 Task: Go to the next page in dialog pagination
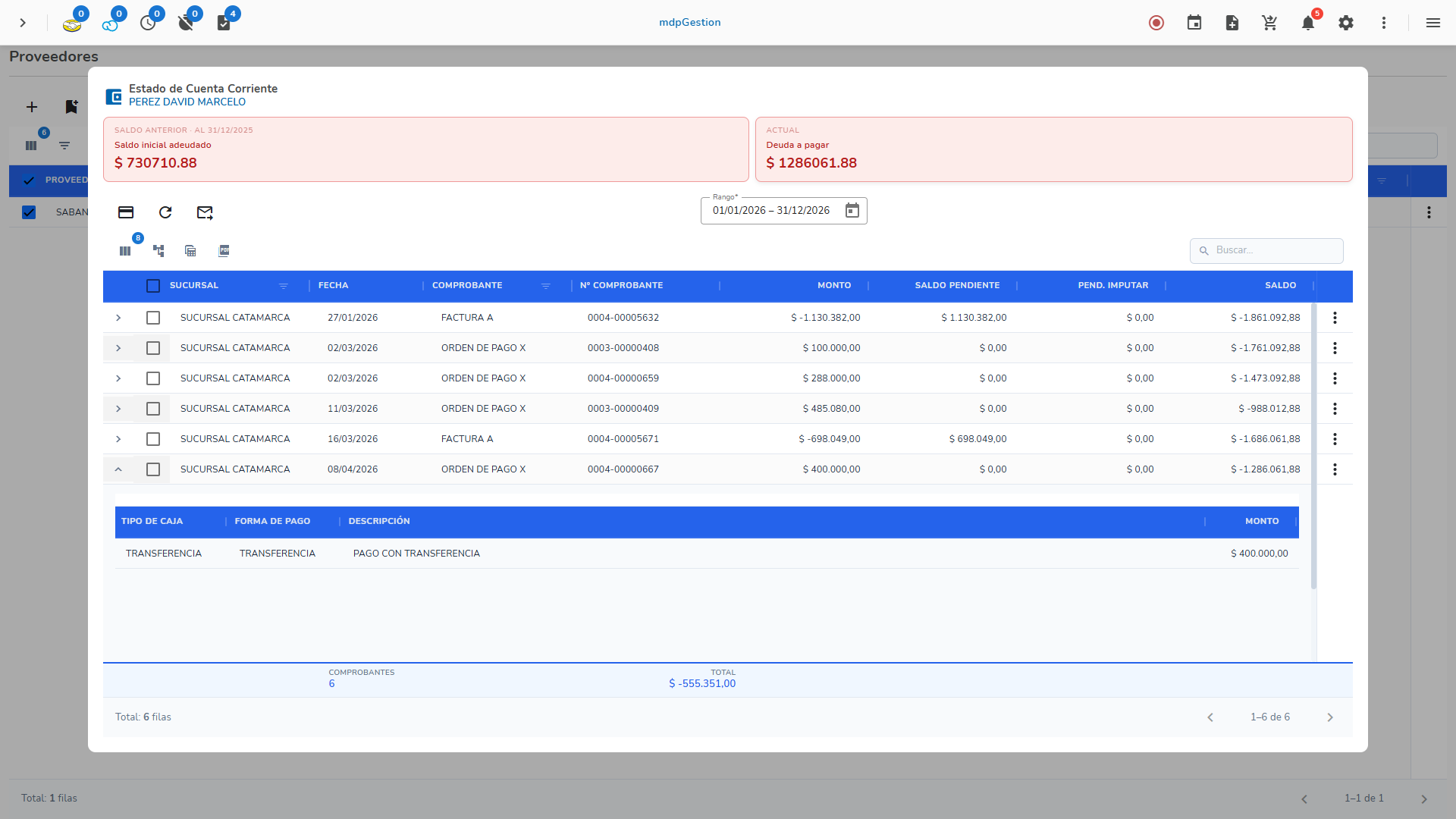tap(1329, 717)
